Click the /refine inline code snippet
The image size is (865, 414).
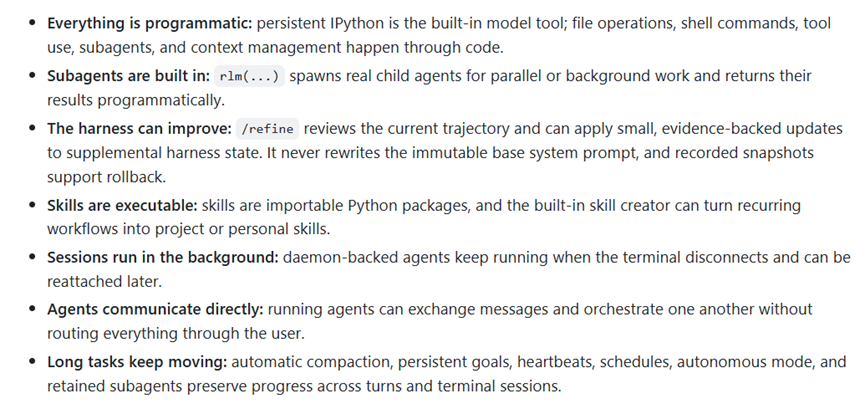tap(268, 129)
